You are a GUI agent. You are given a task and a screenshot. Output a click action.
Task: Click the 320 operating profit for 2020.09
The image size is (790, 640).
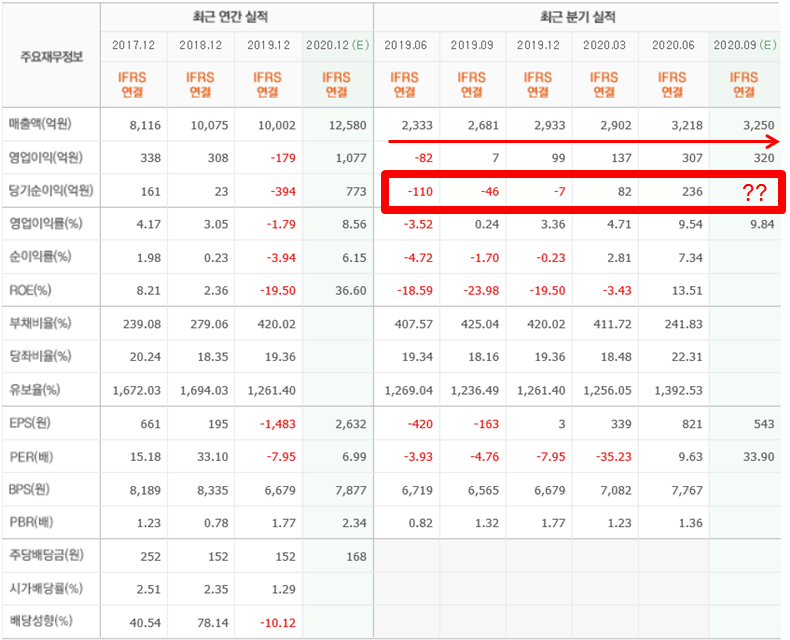point(764,158)
